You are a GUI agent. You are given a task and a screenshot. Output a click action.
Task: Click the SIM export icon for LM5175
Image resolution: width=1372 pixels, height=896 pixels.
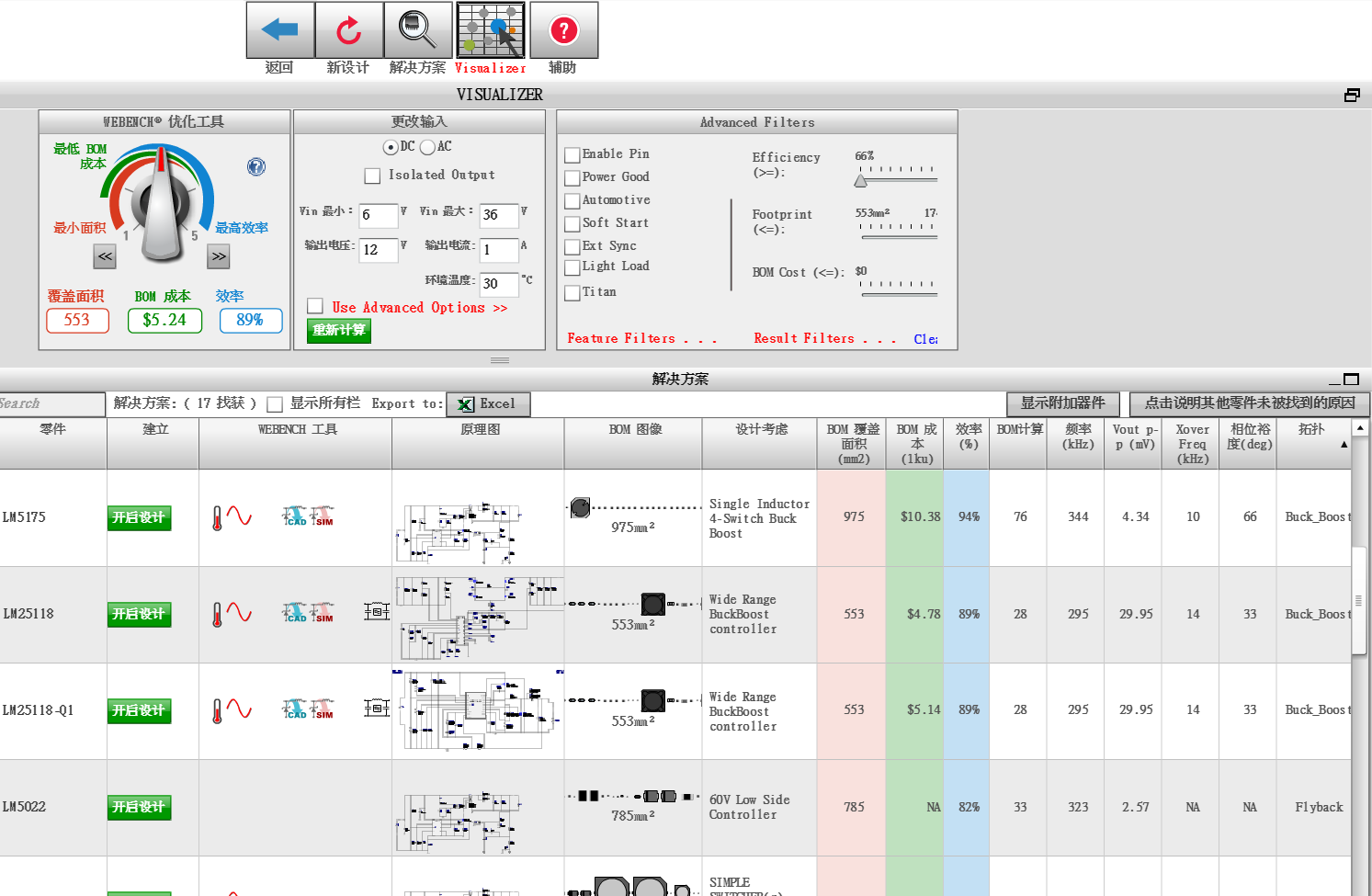click(322, 516)
